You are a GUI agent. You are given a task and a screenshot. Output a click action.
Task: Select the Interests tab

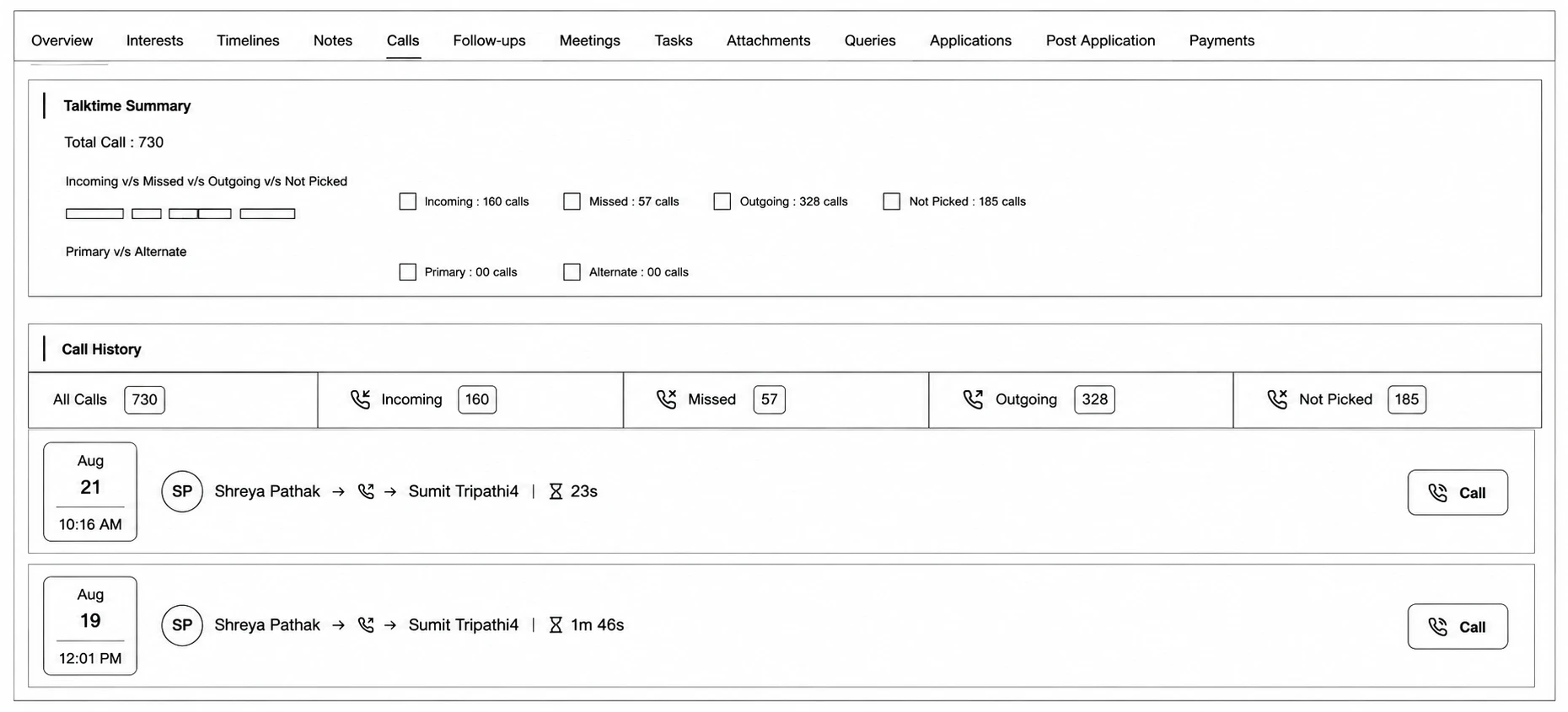(x=154, y=40)
